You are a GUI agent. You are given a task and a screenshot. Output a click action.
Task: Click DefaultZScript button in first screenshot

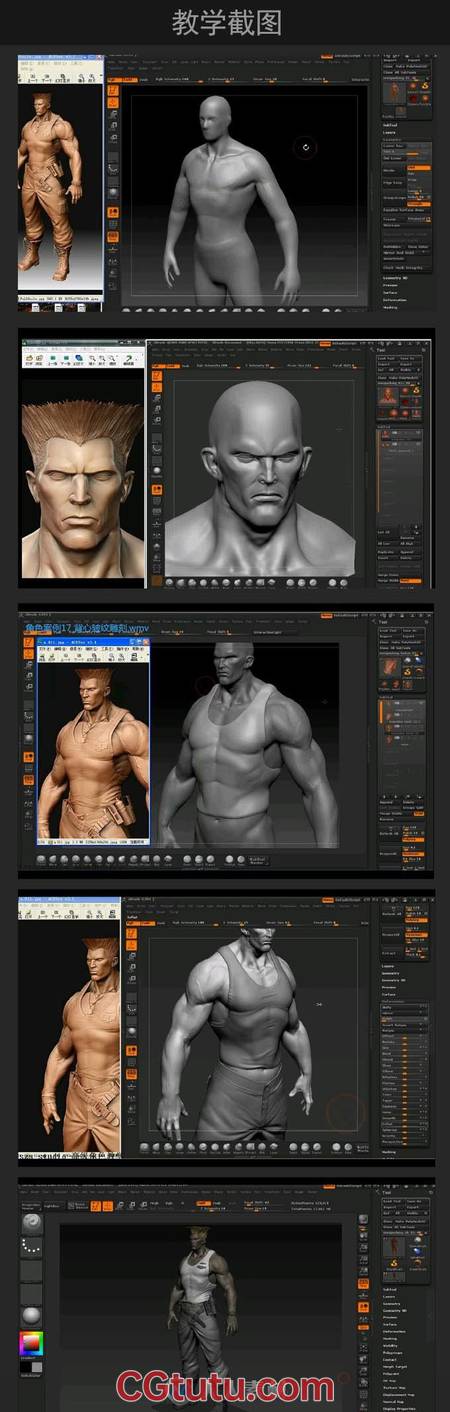click(348, 56)
